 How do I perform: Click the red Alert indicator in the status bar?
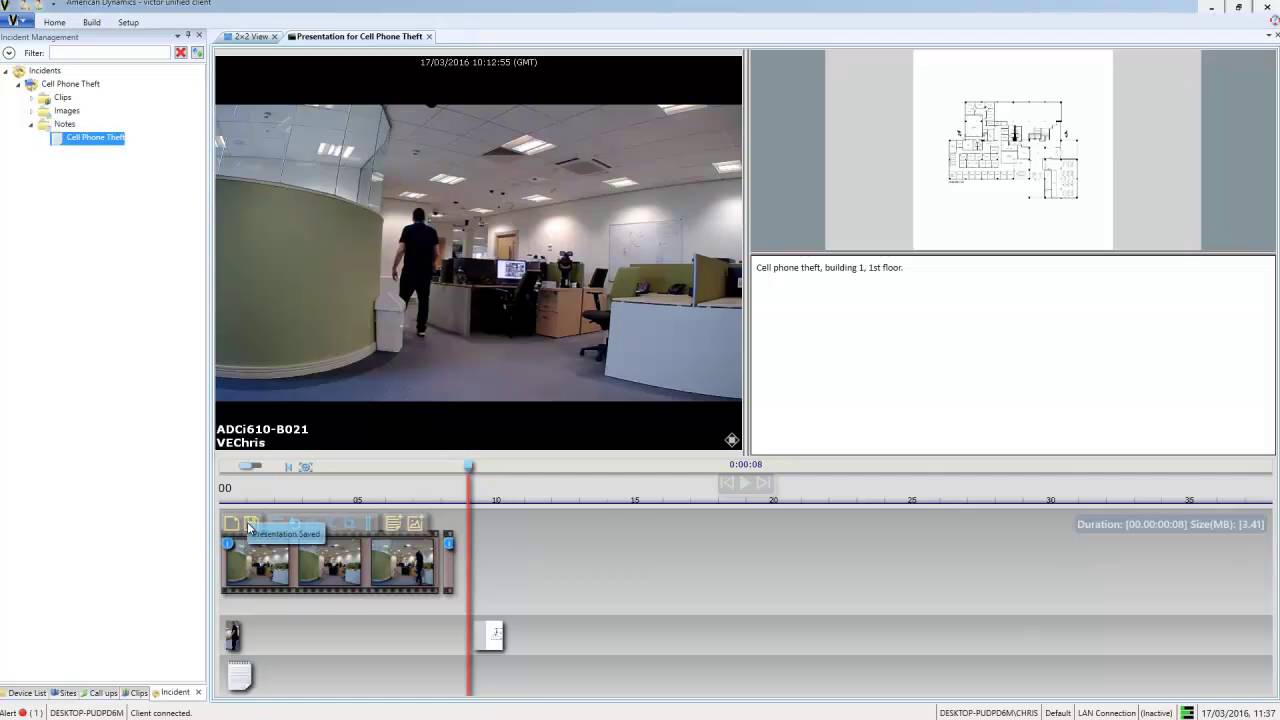[23, 713]
